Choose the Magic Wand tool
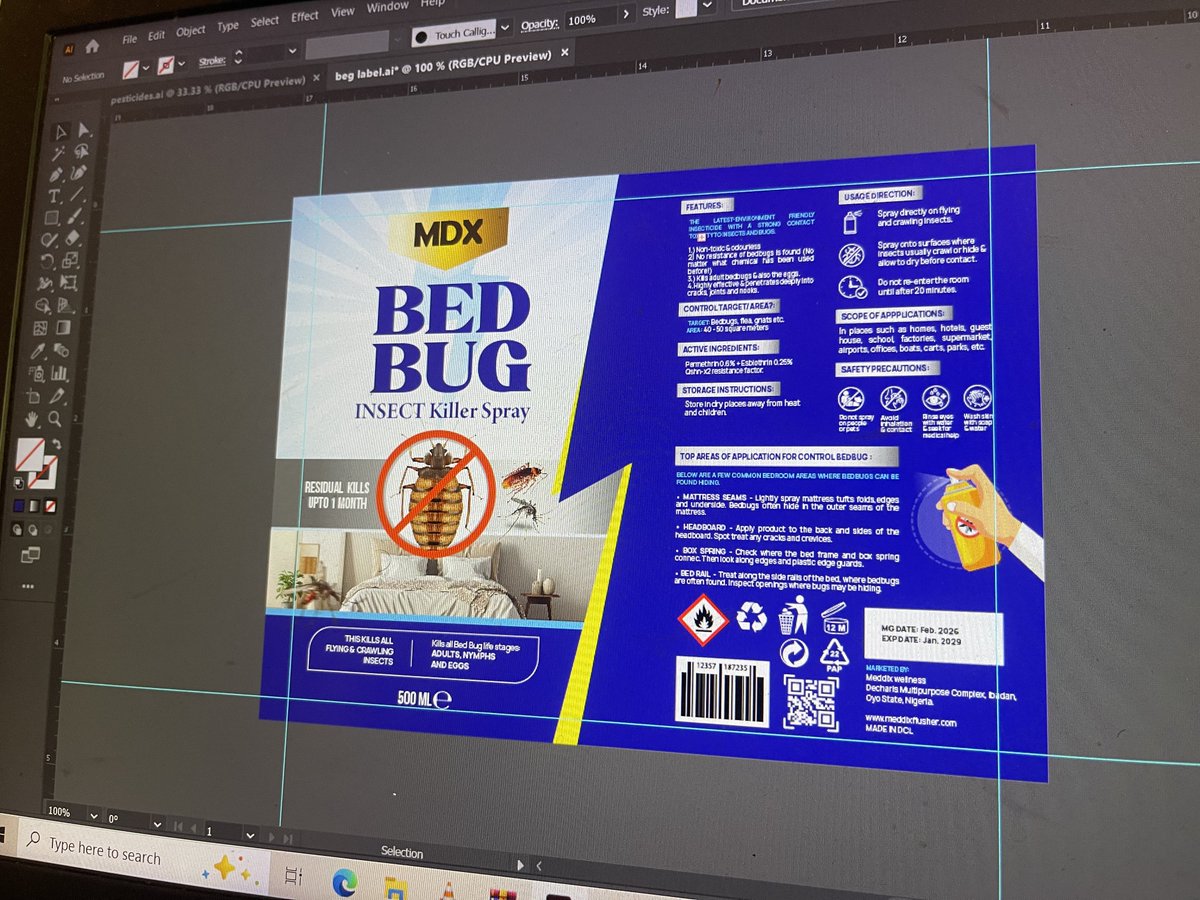Image resolution: width=1200 pixels, height=900 pixels. pyautogui.click(x=57, y=153)
